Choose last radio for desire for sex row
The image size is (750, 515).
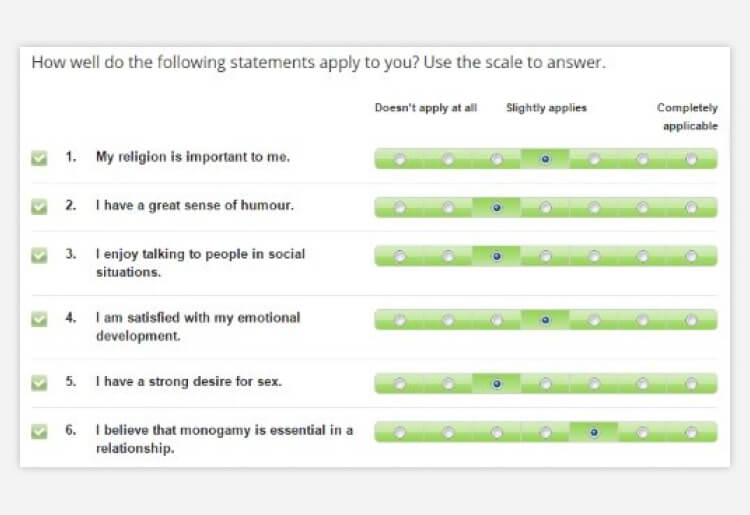[691, 384]
